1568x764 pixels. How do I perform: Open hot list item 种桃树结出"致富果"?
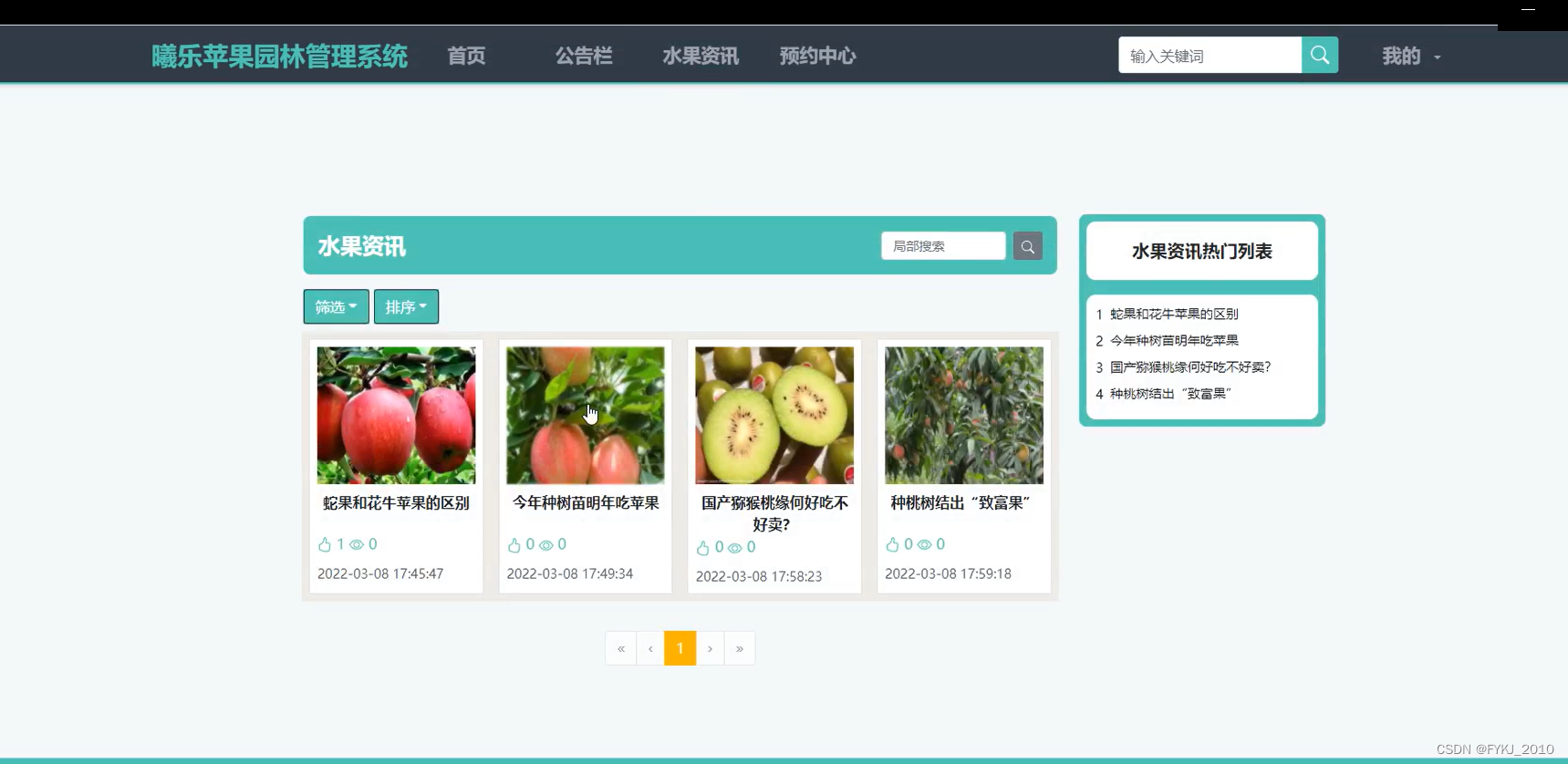(x=1170, y=393)
